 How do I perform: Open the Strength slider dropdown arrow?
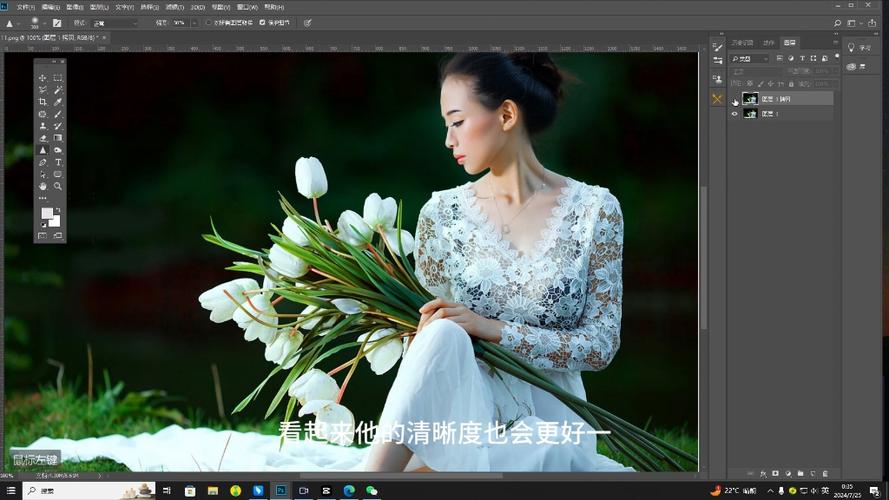click(194, 23)
